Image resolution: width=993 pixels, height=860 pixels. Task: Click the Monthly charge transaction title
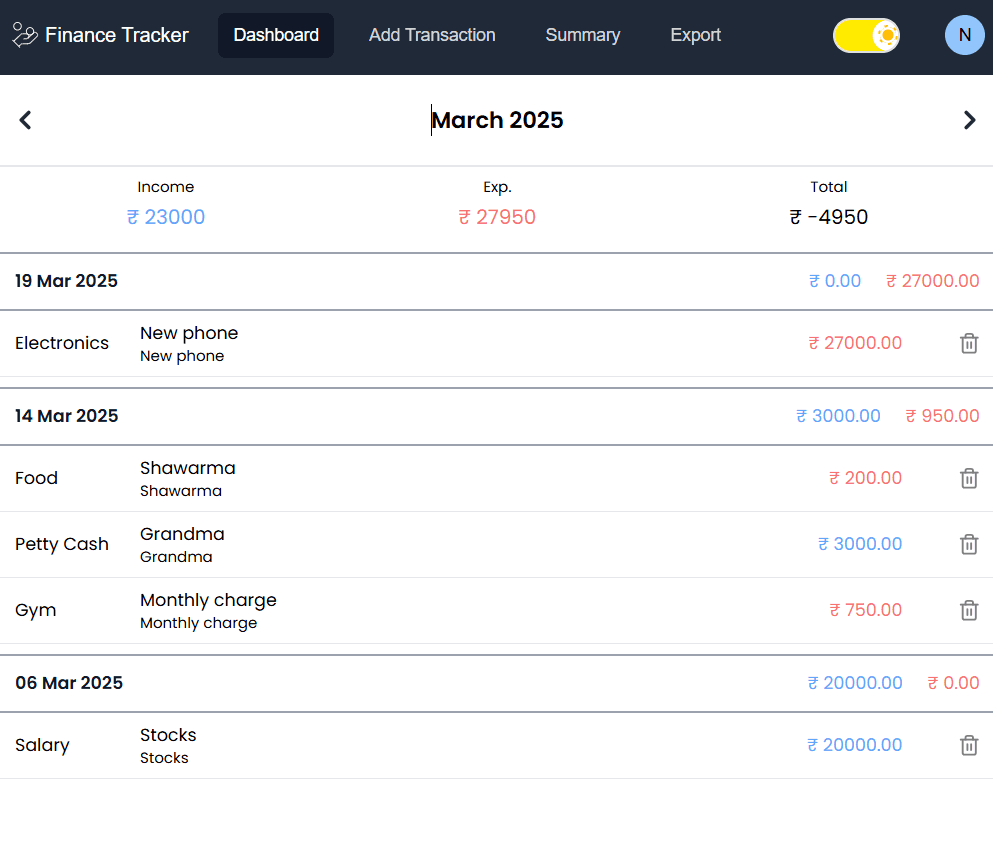tap(208, 600)
